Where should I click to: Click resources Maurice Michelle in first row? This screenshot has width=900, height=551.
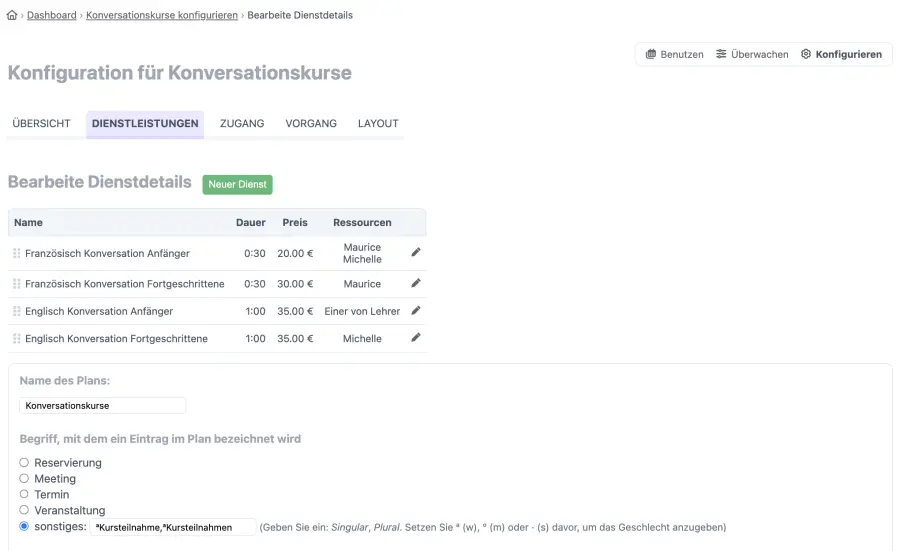pyautogui.click(x=362, y=253)
